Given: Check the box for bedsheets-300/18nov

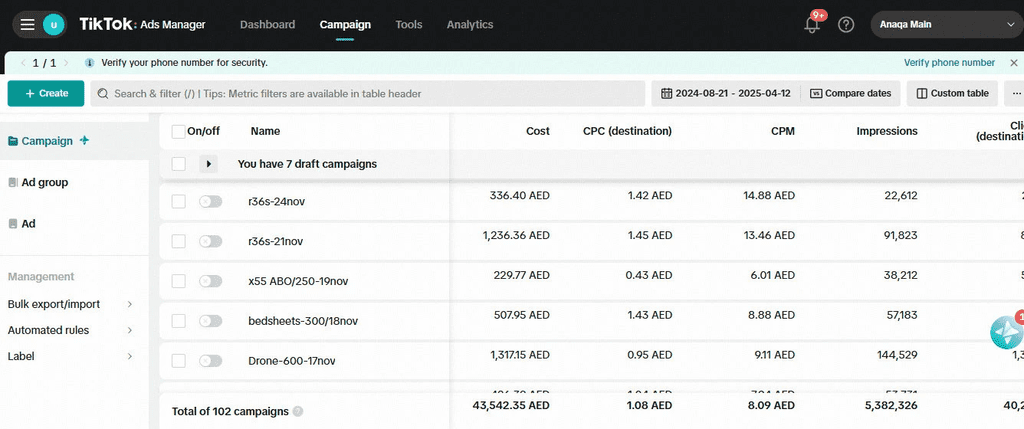Looking at the screenshot, I should (178, 321).
